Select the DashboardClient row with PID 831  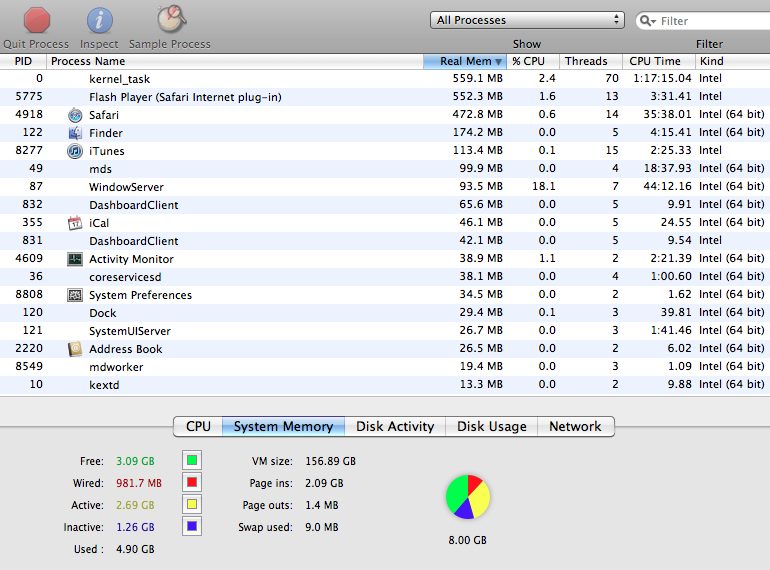click(x=385, y=241)
